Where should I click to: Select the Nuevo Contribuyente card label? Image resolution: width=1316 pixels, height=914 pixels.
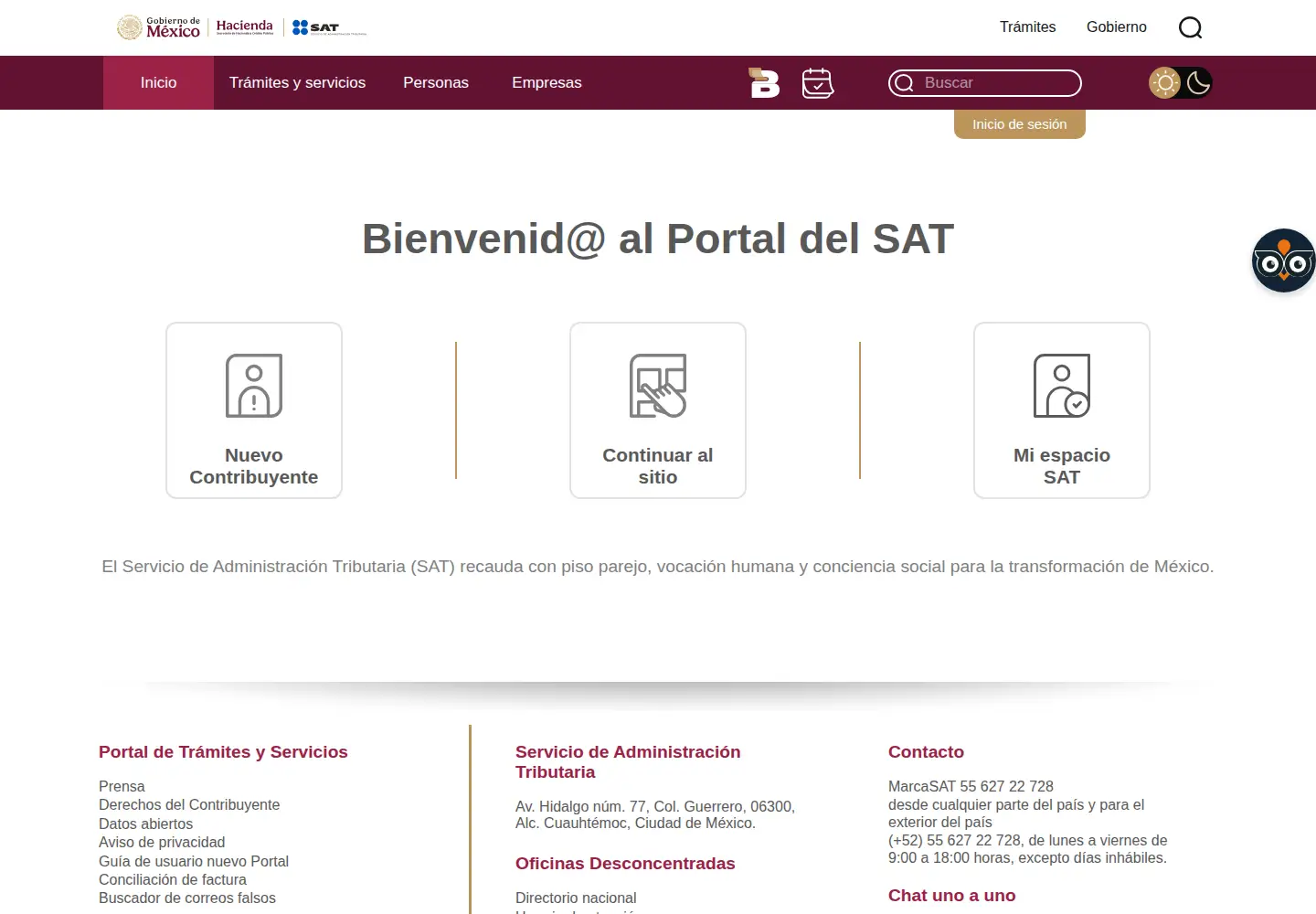click(x=254, y=466)
